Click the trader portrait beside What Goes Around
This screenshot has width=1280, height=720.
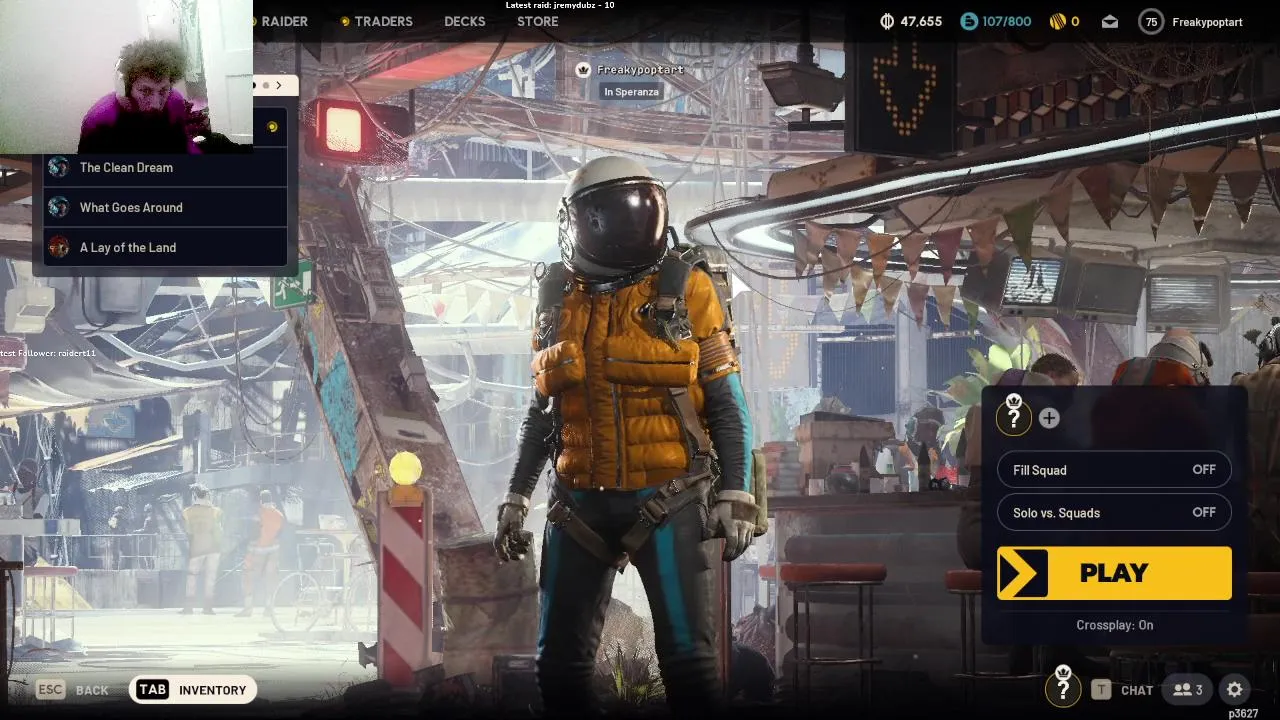pos(59,207)
